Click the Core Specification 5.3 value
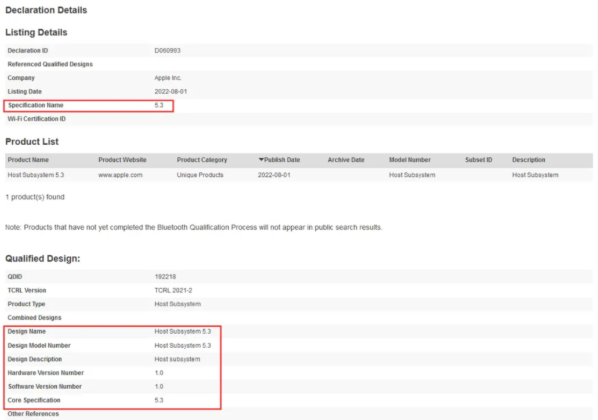 click(x=159, y=400)
